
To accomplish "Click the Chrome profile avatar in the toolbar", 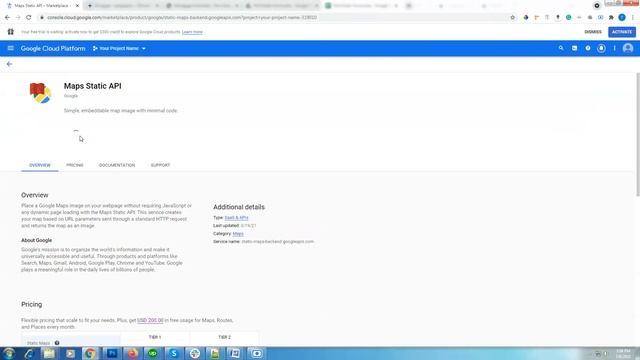I will point(622,18).
